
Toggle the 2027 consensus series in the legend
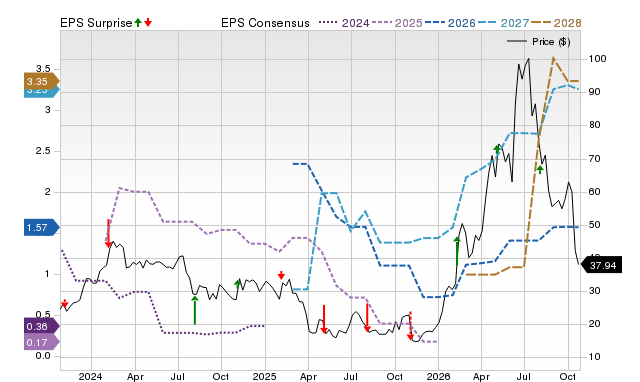[503, 23]
